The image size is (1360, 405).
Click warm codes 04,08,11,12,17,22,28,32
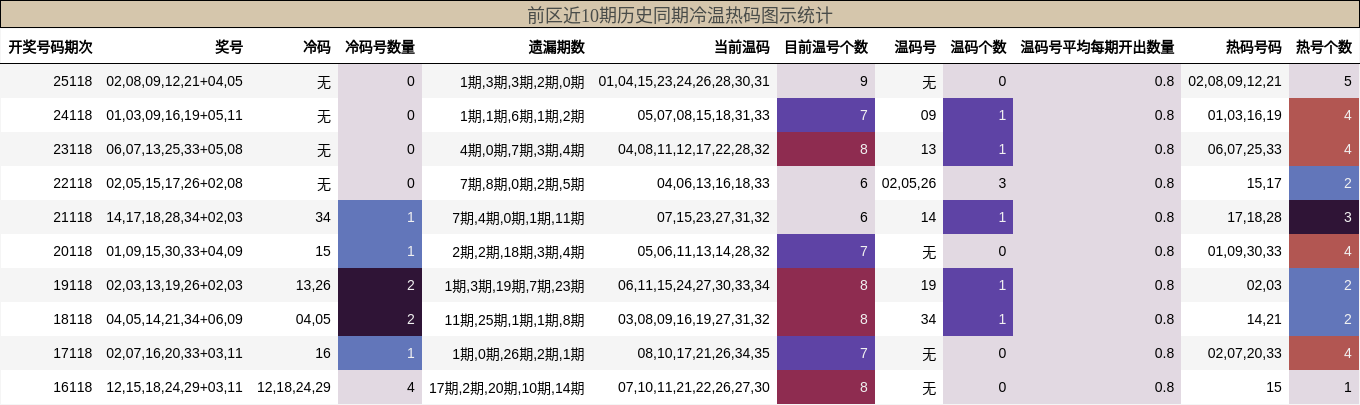click(694, 149)
